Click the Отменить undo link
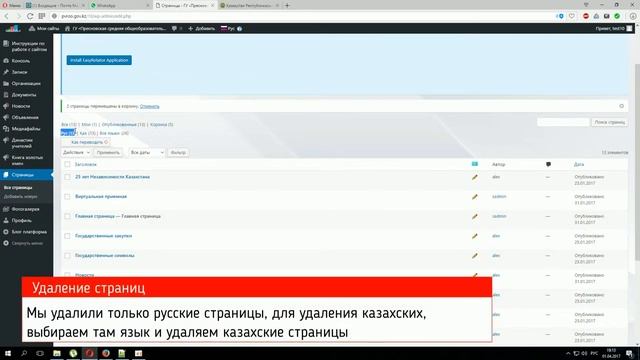The width and height of the screenshot is (640, 360). (149, 106)
